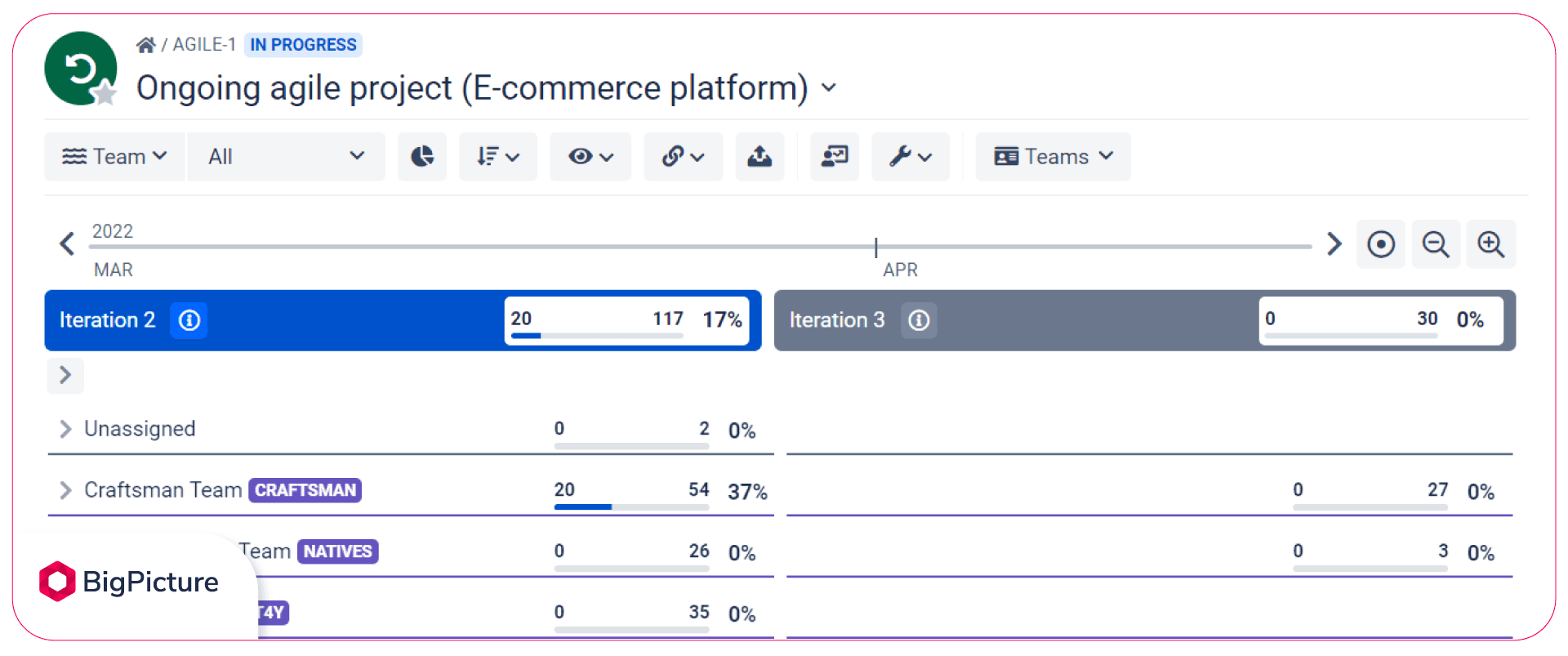Open the wrench tools dropdown

pos(911,156)
